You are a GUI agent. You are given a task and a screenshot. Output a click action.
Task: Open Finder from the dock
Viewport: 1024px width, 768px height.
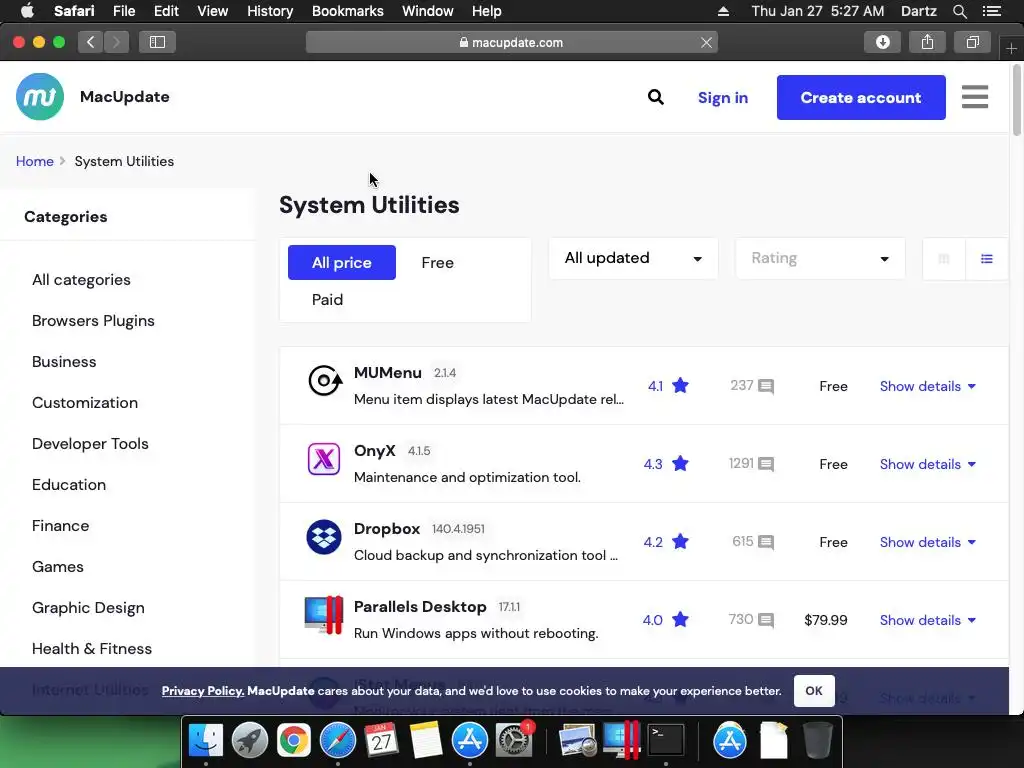click(x=206, y=740)
